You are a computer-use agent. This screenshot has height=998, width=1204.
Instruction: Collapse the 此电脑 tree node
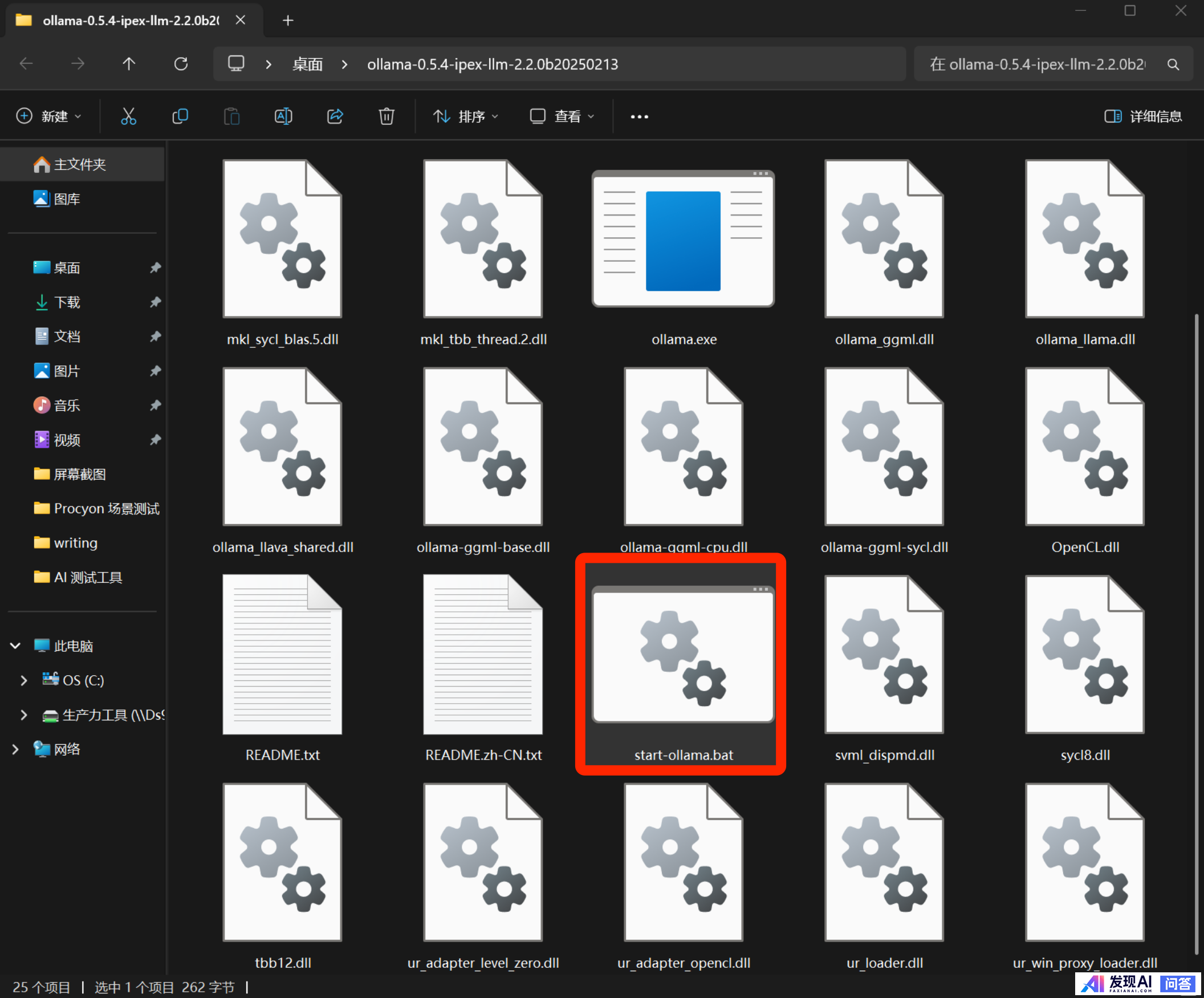click(x=15, y=646)
